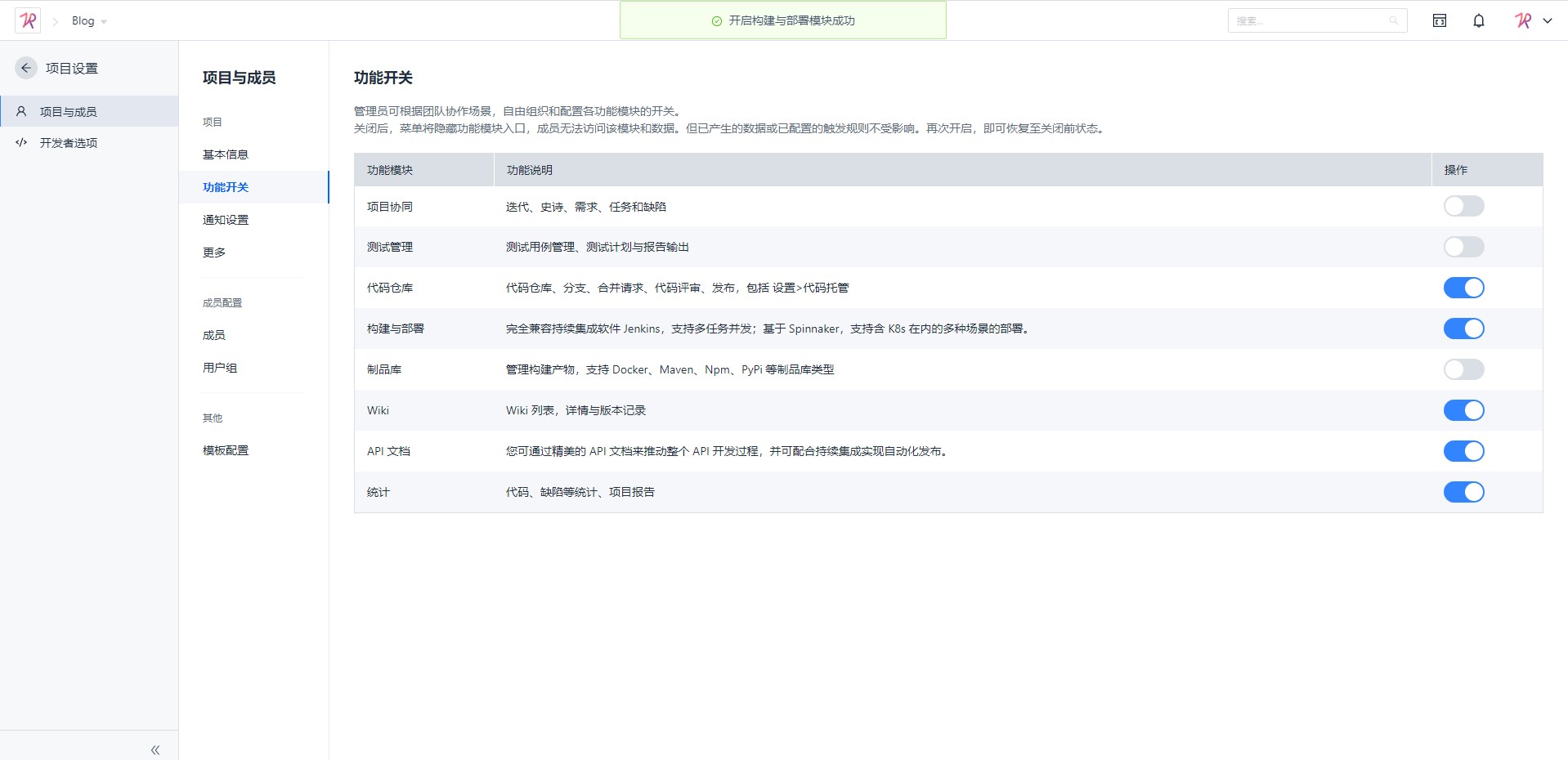The width and height of the screenshot is (1568, 760).
Task: Click into the top search field
Action: [x=1308, y=20]
